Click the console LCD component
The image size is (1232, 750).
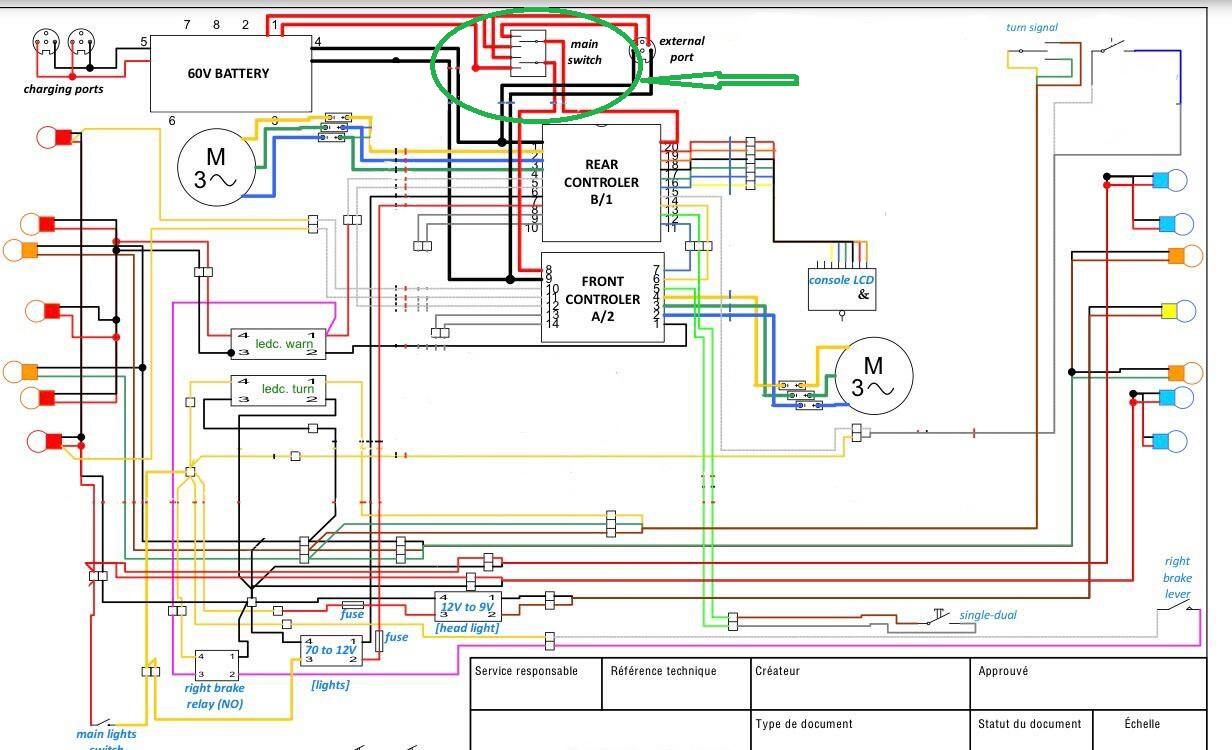841,288
